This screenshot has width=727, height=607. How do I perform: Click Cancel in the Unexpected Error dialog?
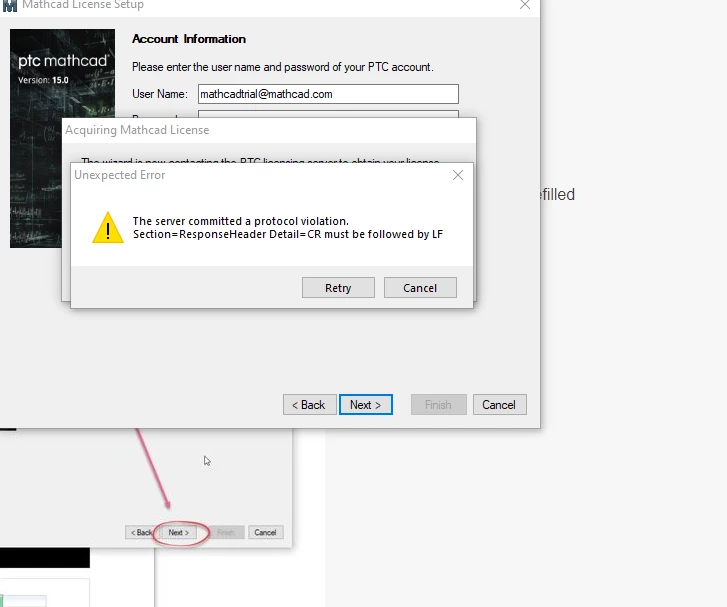420,288
